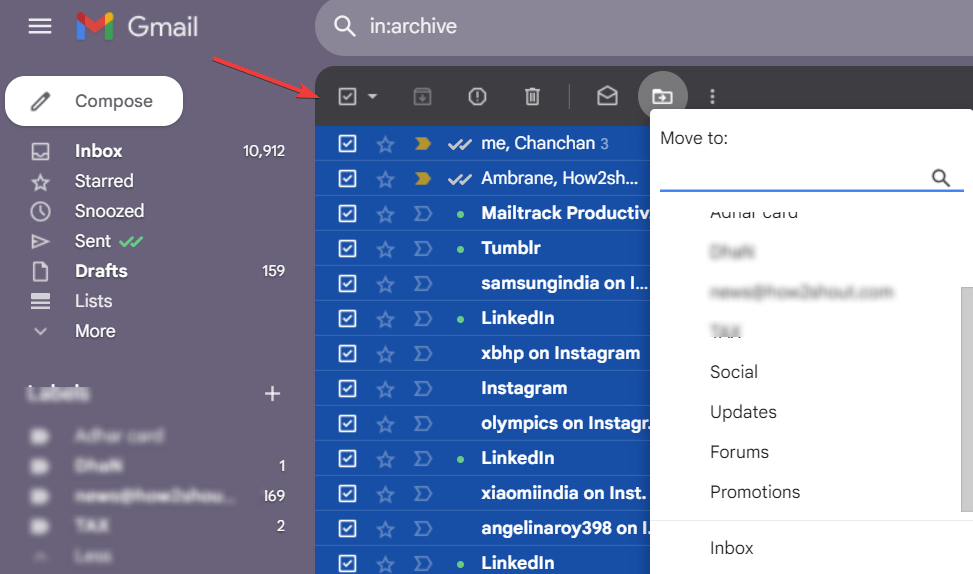Image resolution: width=973 pixels, height=574 pixels.
Task: Open the Snoozed label text
Action: click(109, 211)
